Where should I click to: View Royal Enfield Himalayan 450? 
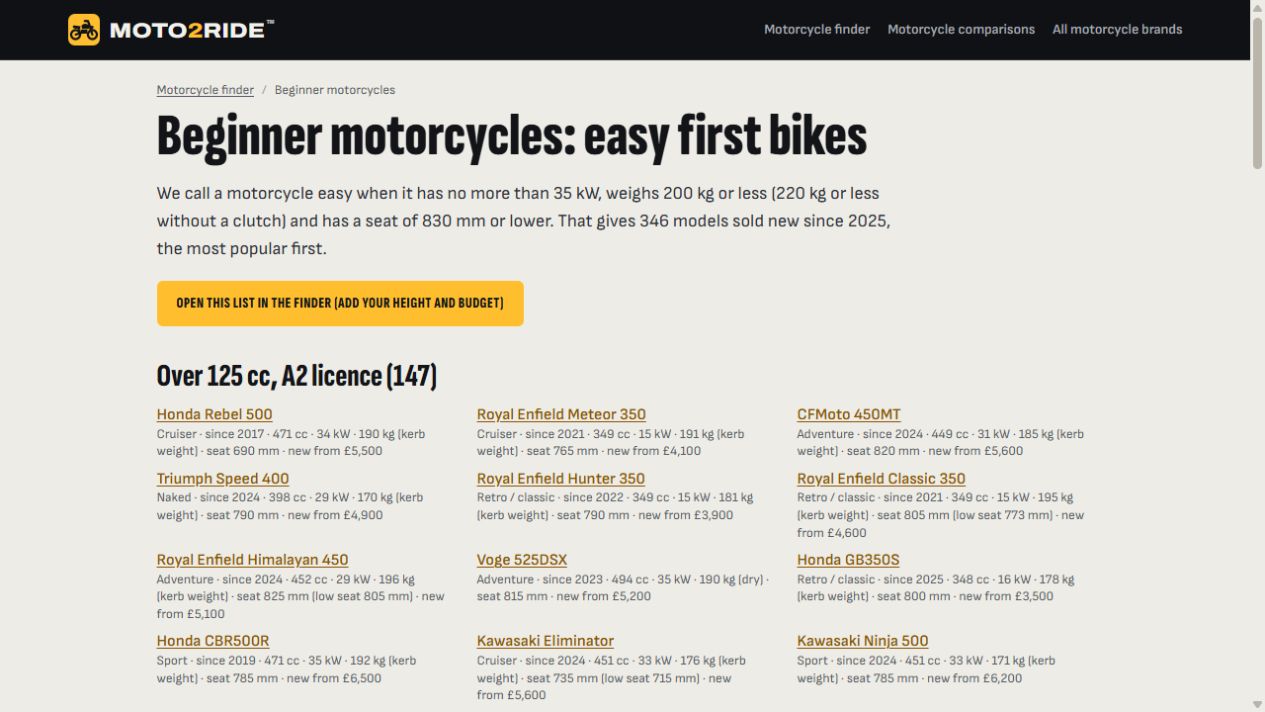pos(252,560)
